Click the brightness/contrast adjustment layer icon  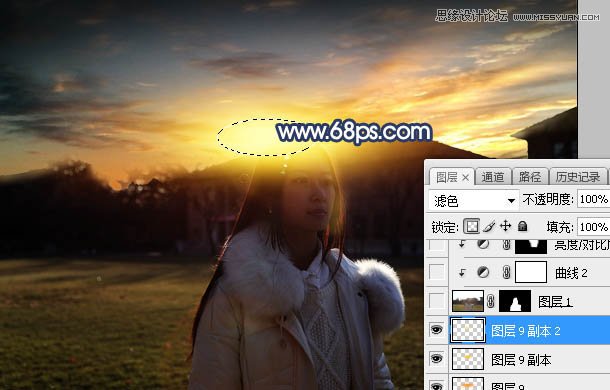483,244
